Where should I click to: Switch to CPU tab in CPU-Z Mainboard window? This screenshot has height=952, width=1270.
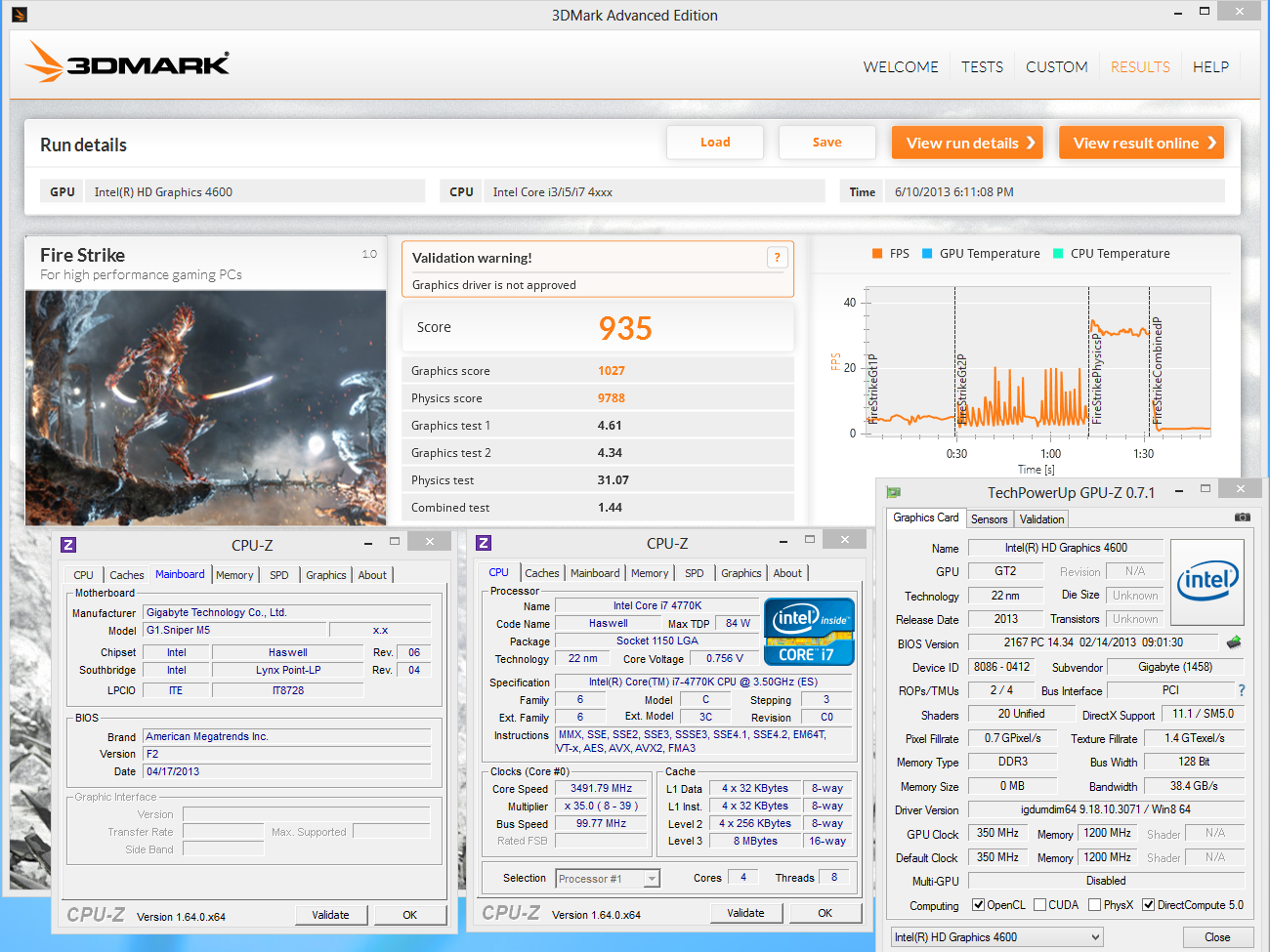(x=84, y=575)
